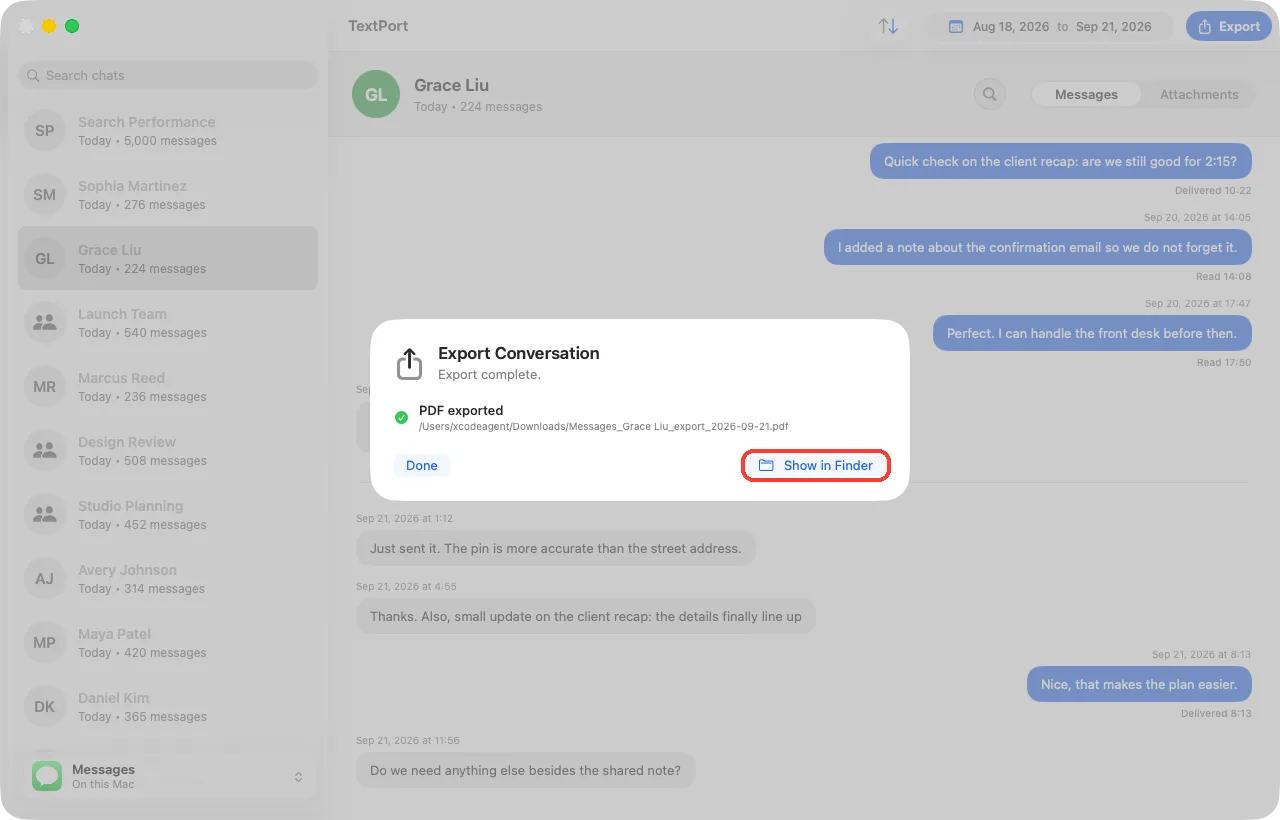Select Maya Patel conversation
The image size is (1280, 820).
(168, 642)
